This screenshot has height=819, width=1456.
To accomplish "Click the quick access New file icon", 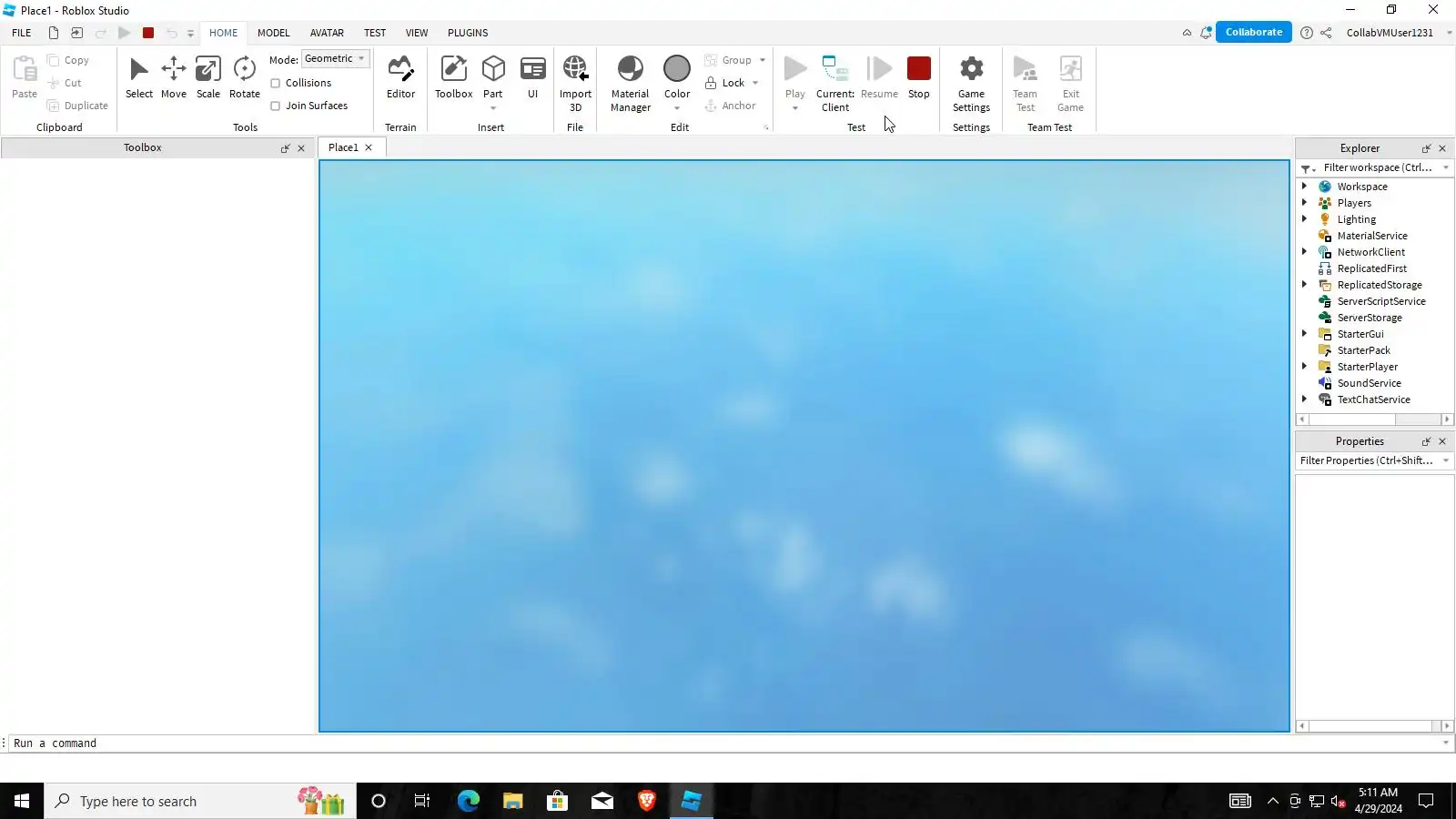I will click(x=54, y=33).
